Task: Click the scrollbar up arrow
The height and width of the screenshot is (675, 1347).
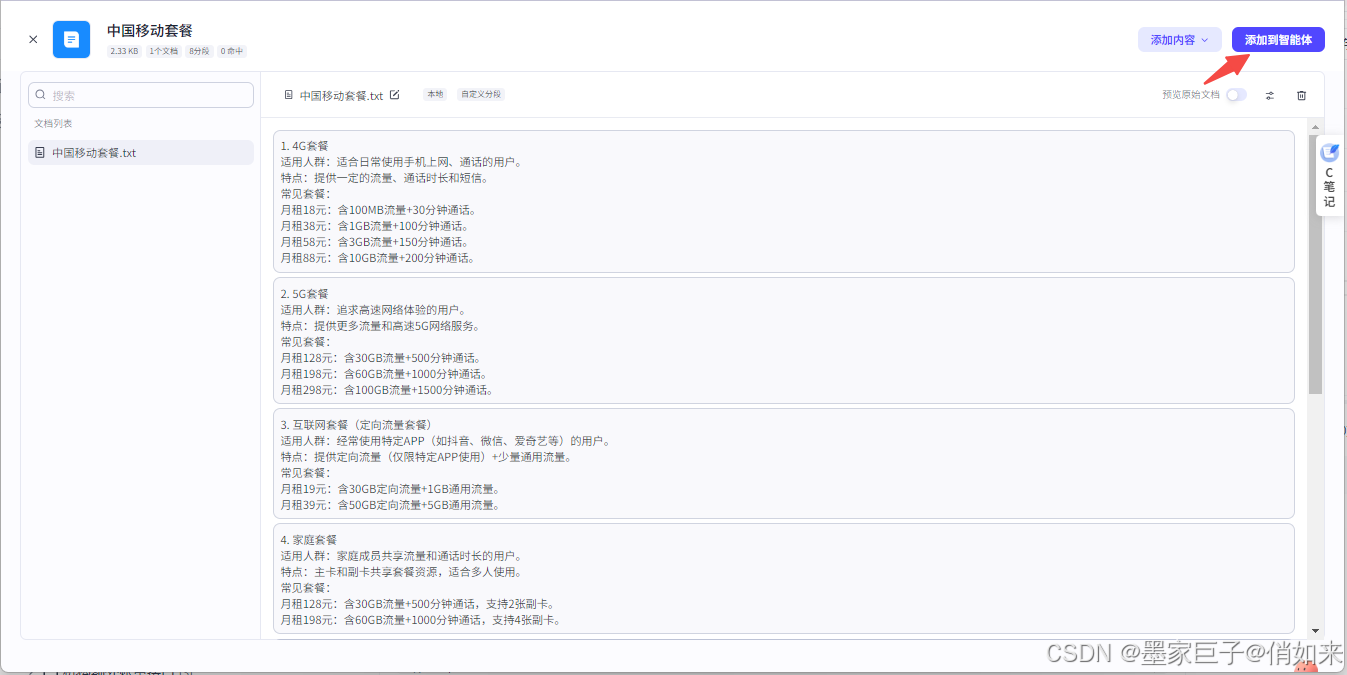Action: pos(1315,126)
